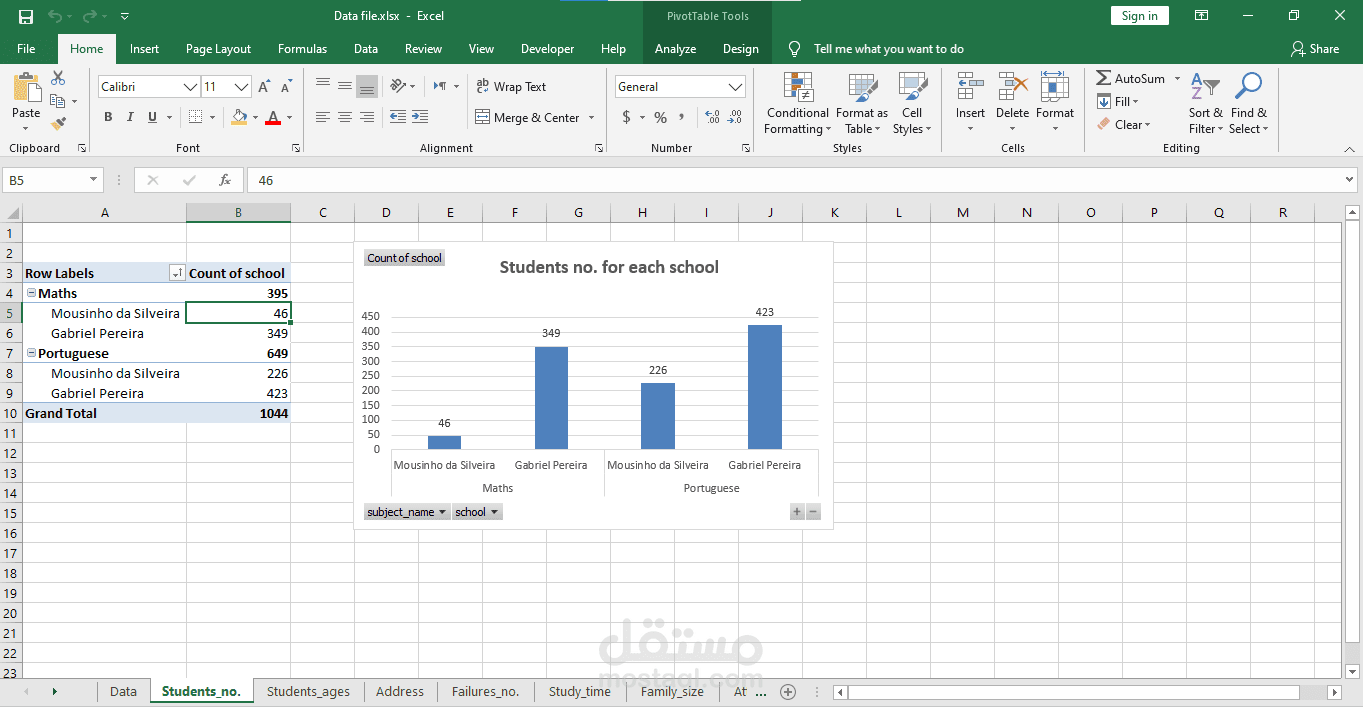
Task: Click the Decrease Decimal icon
Action: (736, 117)
